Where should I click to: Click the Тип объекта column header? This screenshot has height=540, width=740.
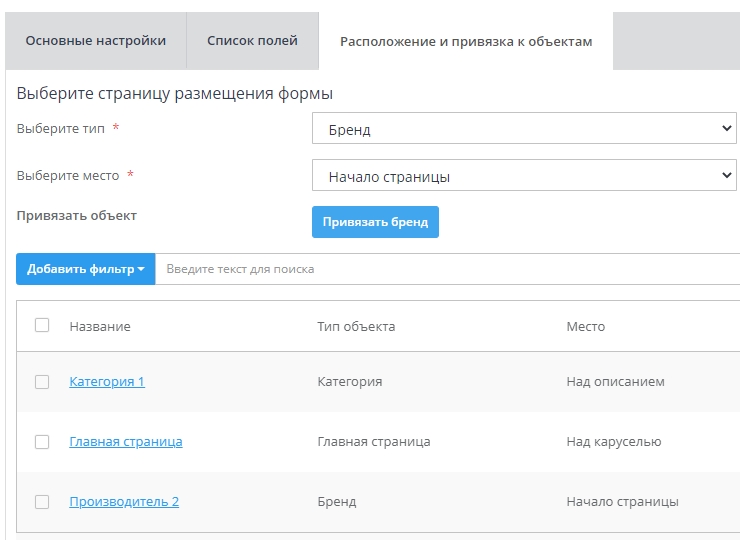click(x=356, y=326)
